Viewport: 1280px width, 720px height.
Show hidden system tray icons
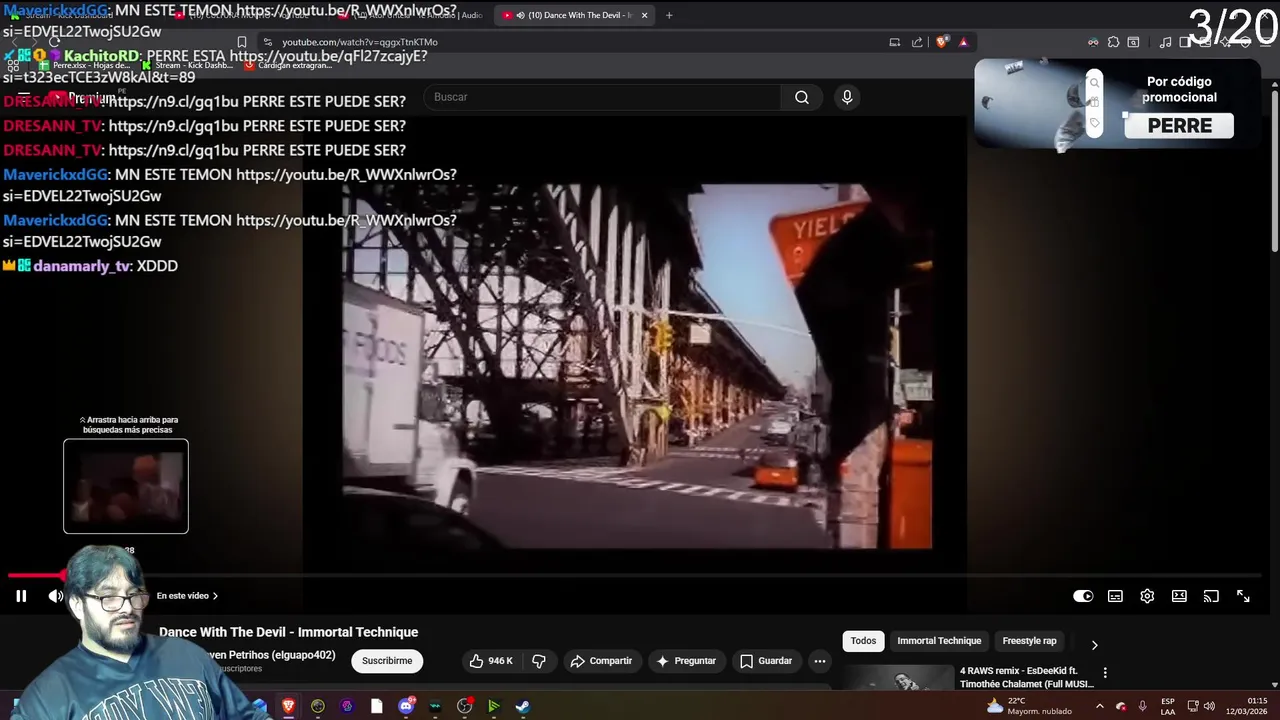pos(1099,706)
